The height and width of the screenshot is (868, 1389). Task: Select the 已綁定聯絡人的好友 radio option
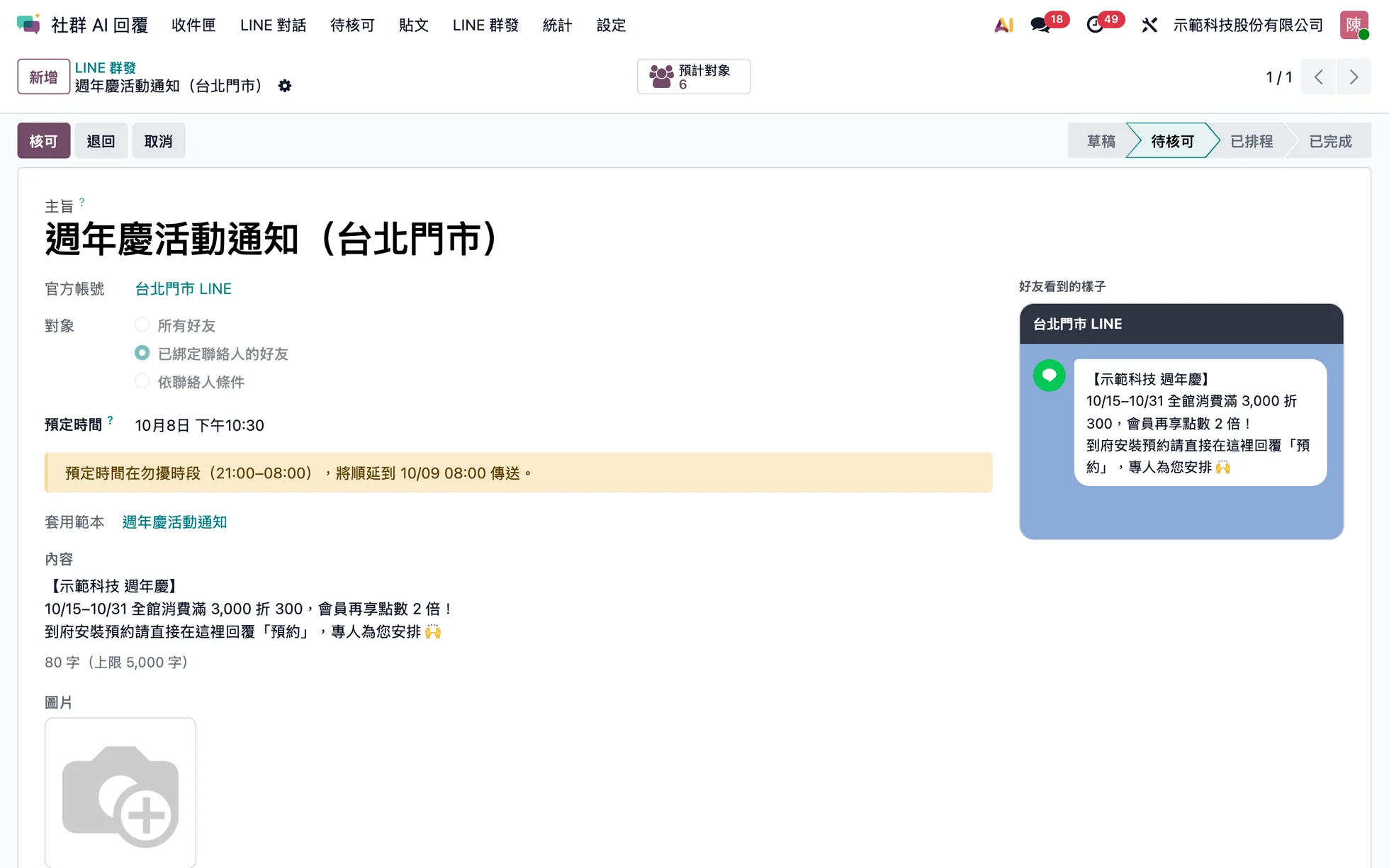coord(142,353)
